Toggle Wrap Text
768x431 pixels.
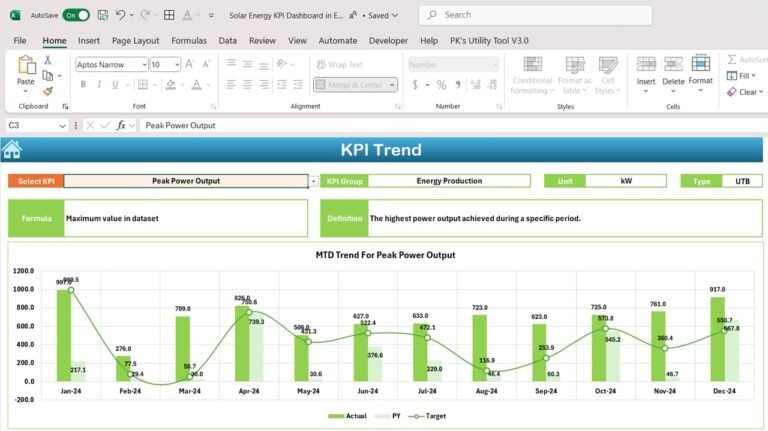(x=339, y=65)
